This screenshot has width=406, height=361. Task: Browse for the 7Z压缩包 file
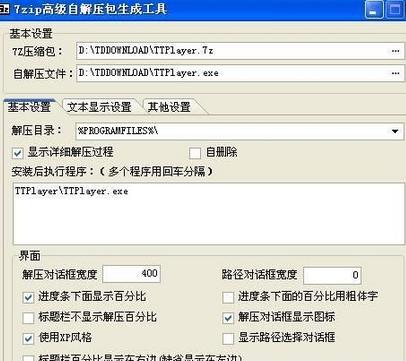tap(395, 51)
